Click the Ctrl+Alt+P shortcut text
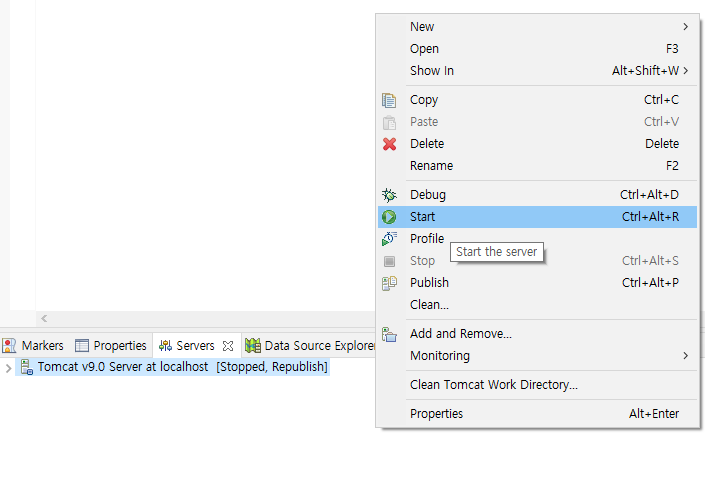Screen dimensions: 705x492 (650, 283)
